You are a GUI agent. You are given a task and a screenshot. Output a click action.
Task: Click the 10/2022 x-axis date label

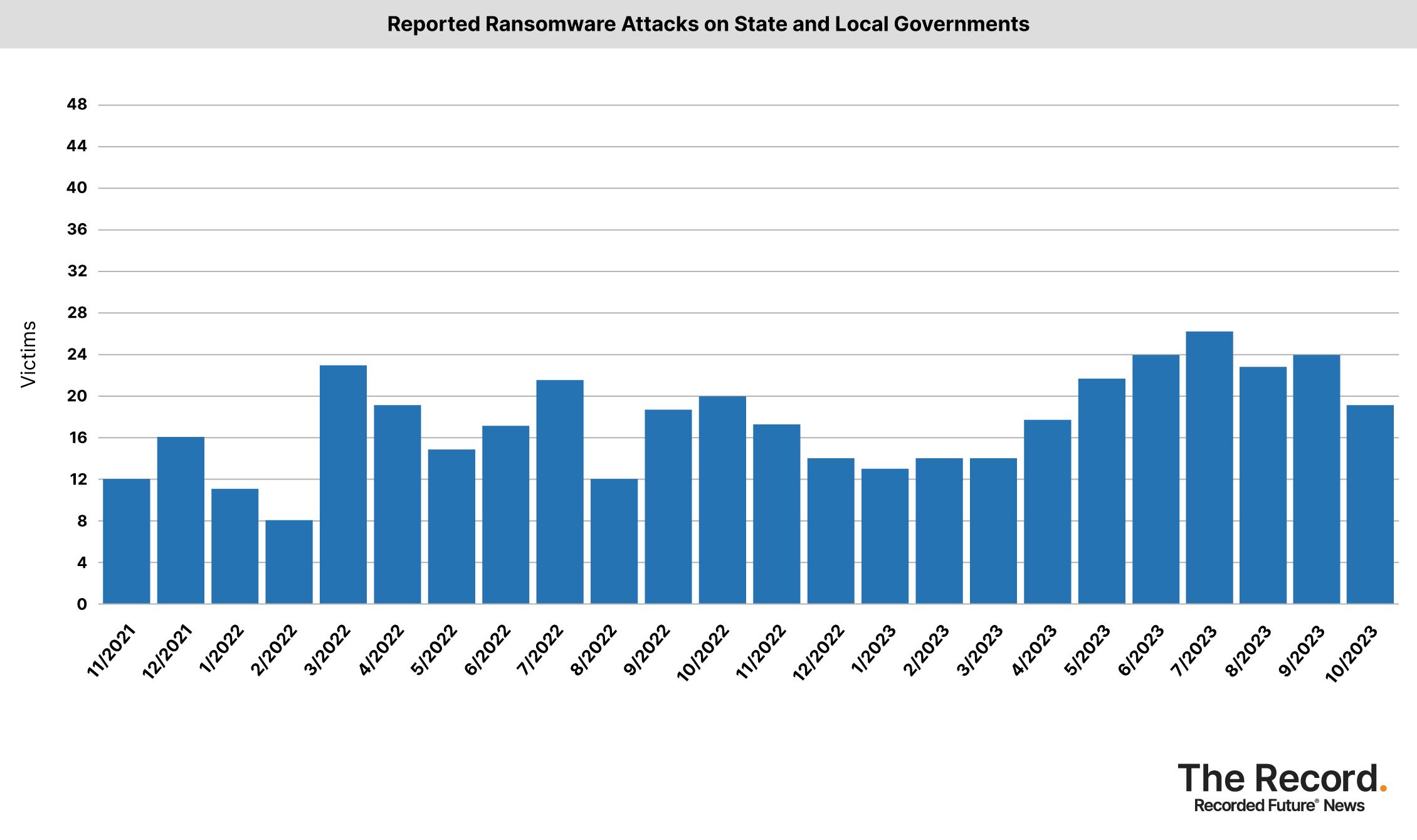click(703, 653)
